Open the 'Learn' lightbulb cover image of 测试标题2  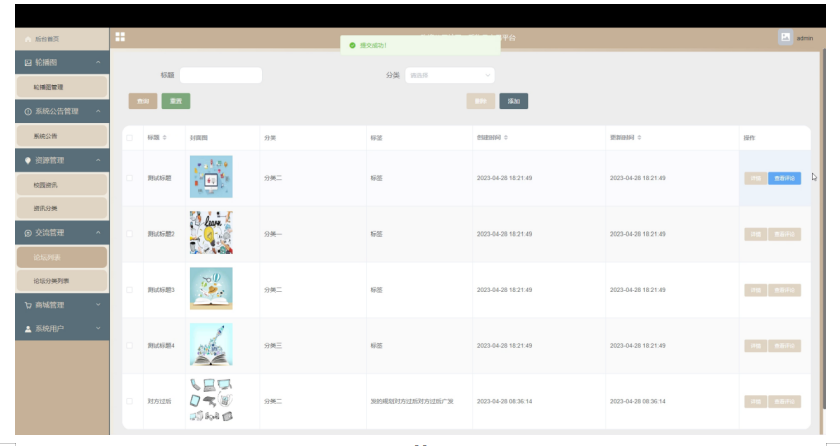coord(211,233)
